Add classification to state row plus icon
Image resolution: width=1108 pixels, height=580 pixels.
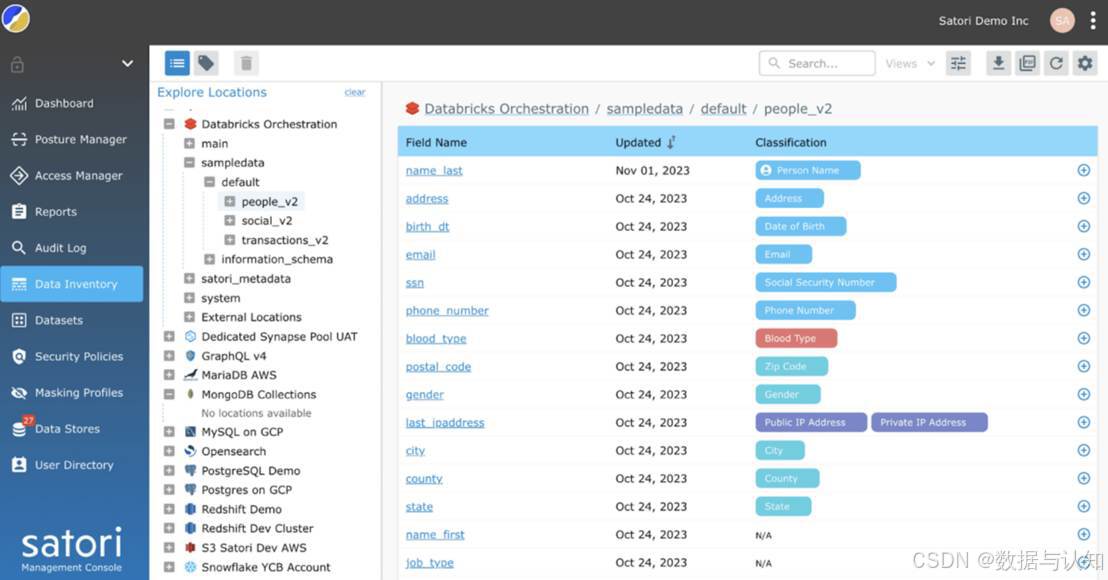tap(1083, 506)
